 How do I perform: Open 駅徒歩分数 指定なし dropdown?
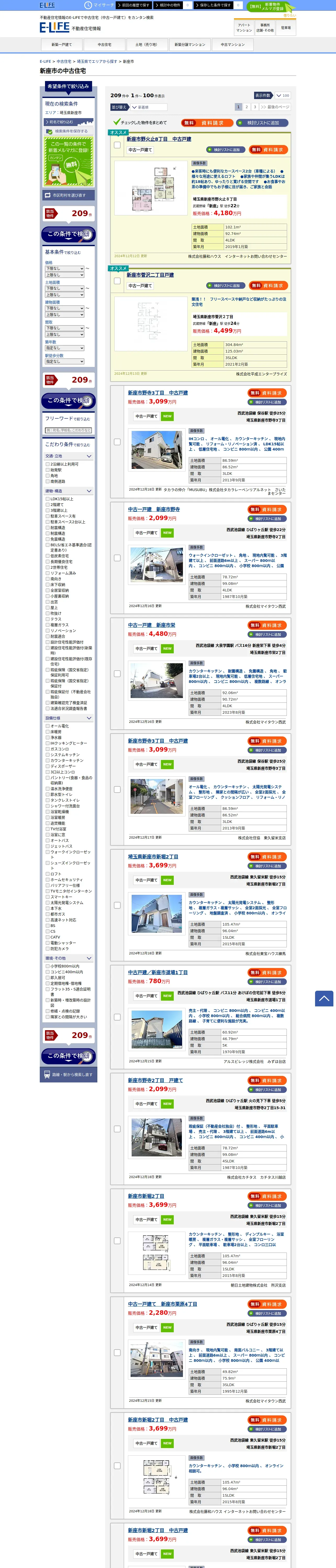click(x=64, y=362)
